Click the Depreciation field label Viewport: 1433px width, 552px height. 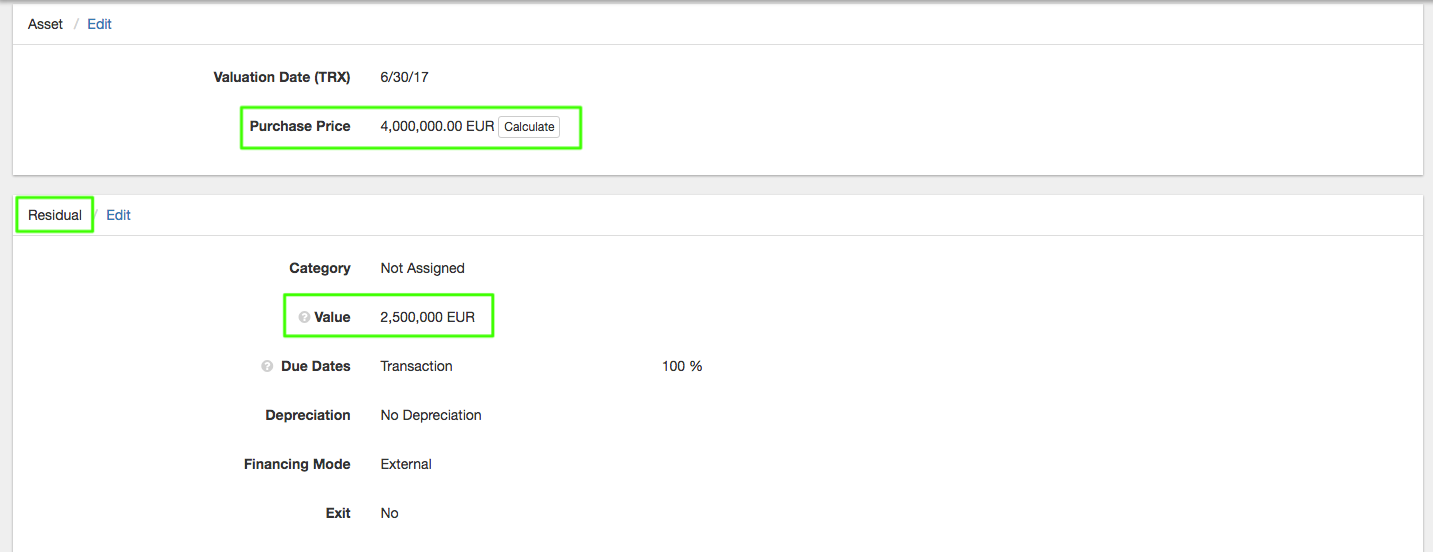pyautogui.click(x=308, y=415)
